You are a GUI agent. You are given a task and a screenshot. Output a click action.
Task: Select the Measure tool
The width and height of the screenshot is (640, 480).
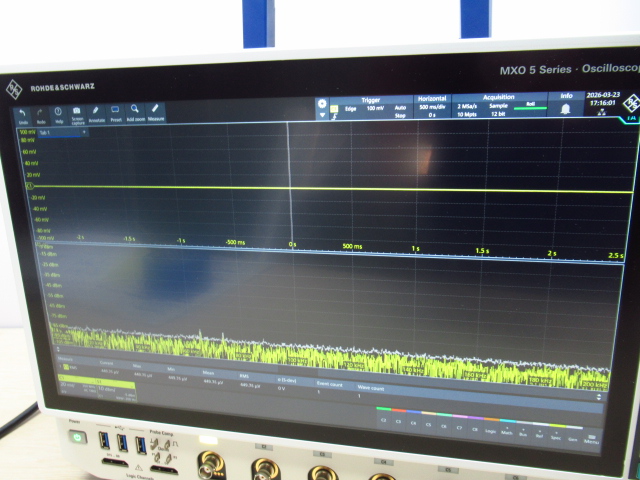click(156, 113)
